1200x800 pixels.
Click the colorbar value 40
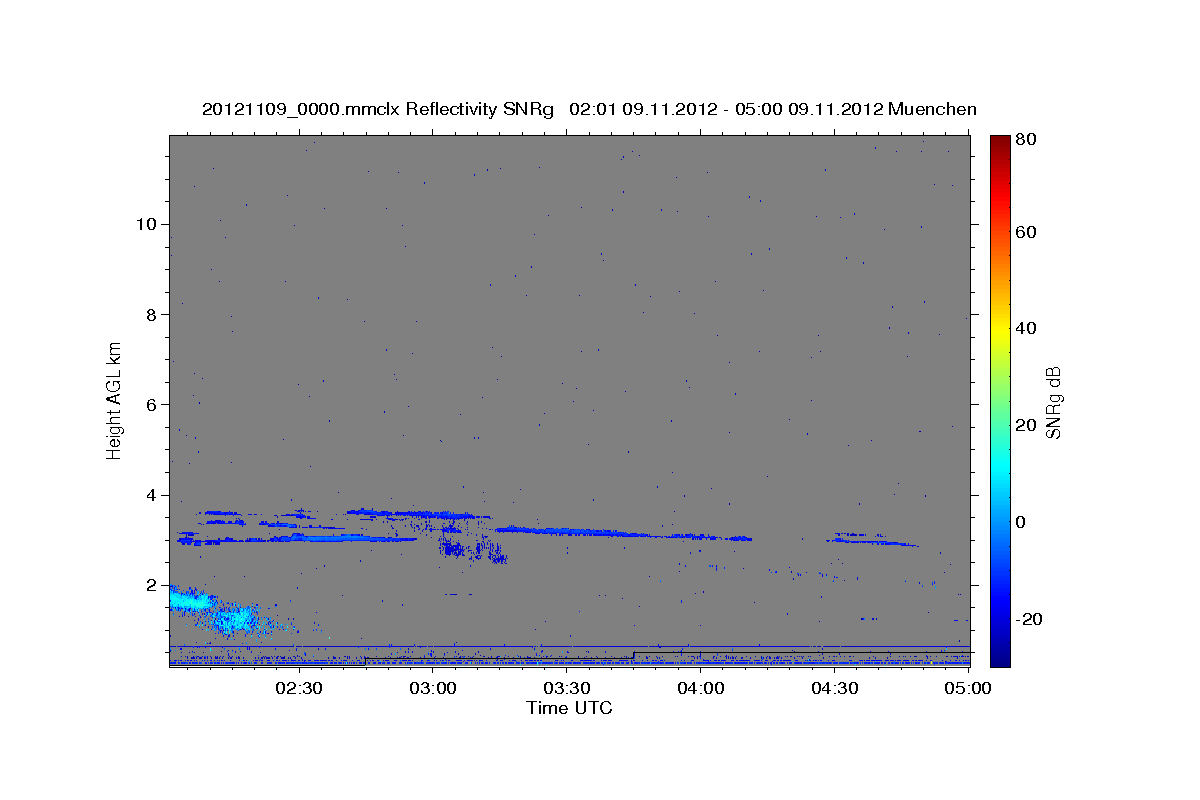1026,328
